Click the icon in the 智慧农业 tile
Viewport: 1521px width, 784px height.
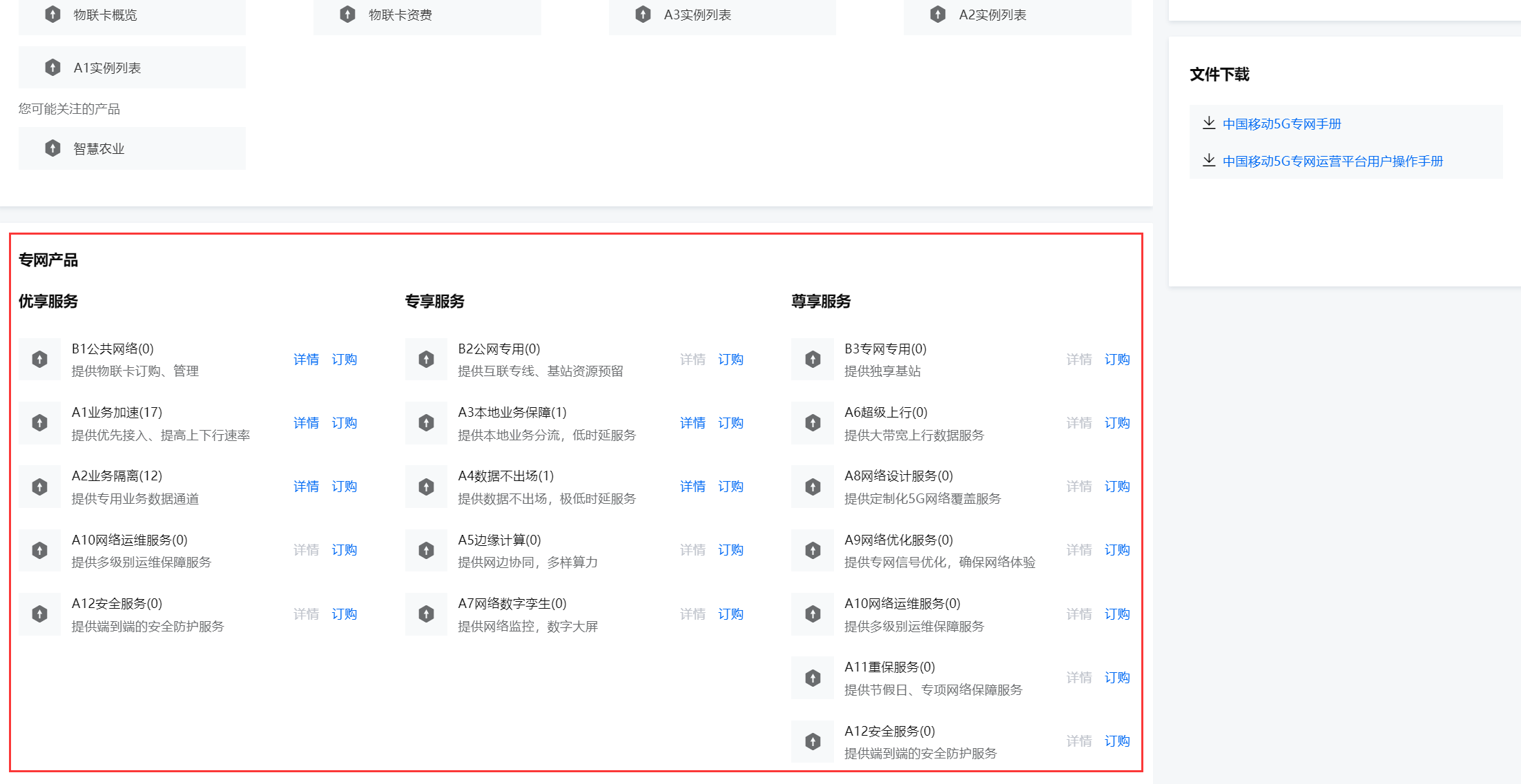coord(52,148)
